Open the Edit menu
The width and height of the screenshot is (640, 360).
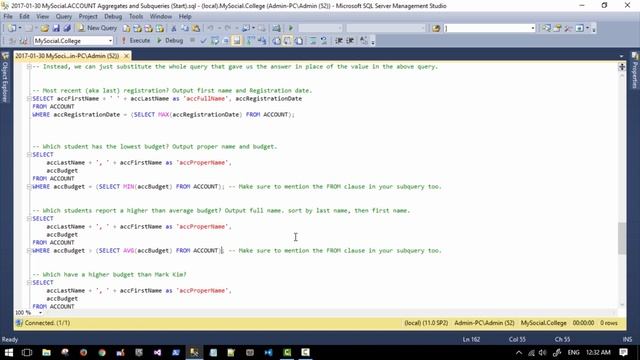pyautogui.click(x=24, y=17)
